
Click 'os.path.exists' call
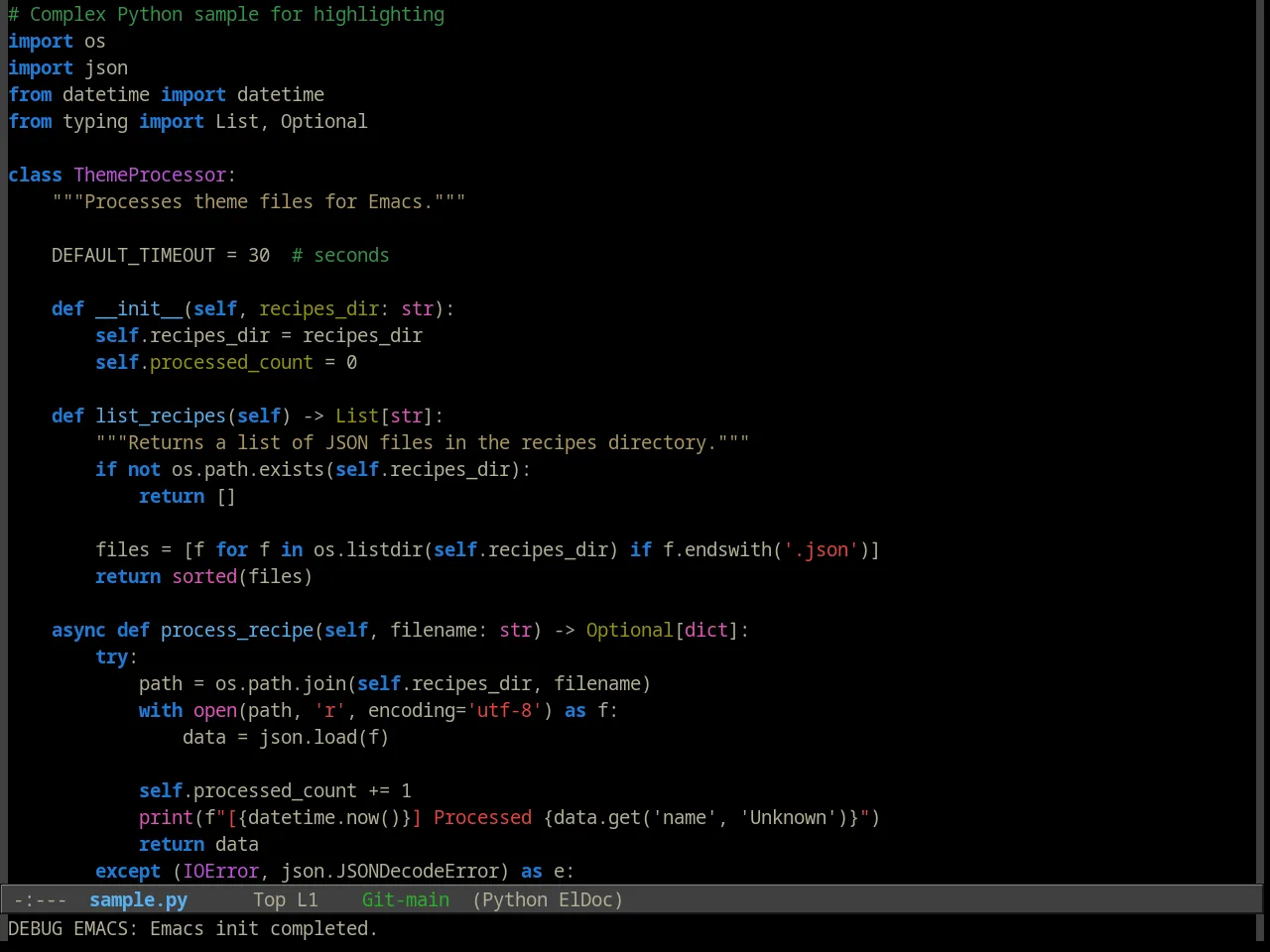tap(248, 470)
